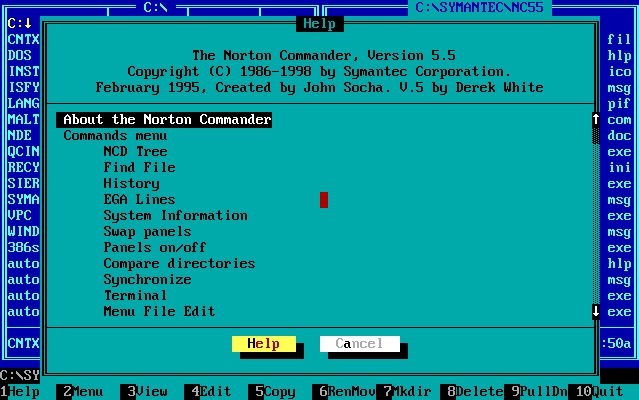Select NDE entry in left panel
Viewport: 639px width, 400px height.
pos(20,136)
